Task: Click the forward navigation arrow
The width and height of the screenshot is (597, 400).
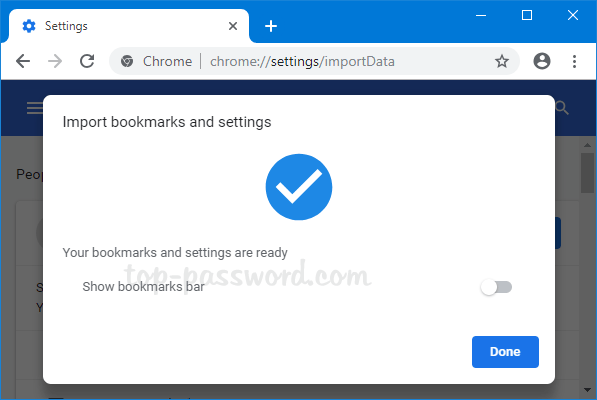Action: (x=55, y=61)
